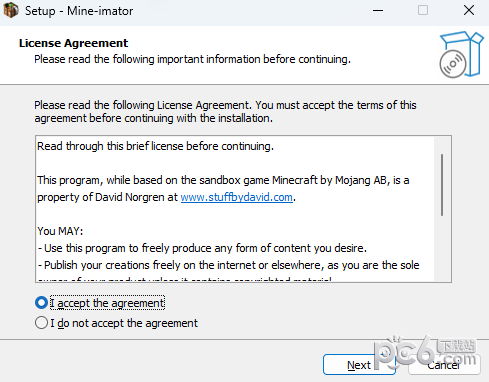Click the "I accept the agreement" label text
This screenshot has height=382, width=489.
[x=107, y=303]
